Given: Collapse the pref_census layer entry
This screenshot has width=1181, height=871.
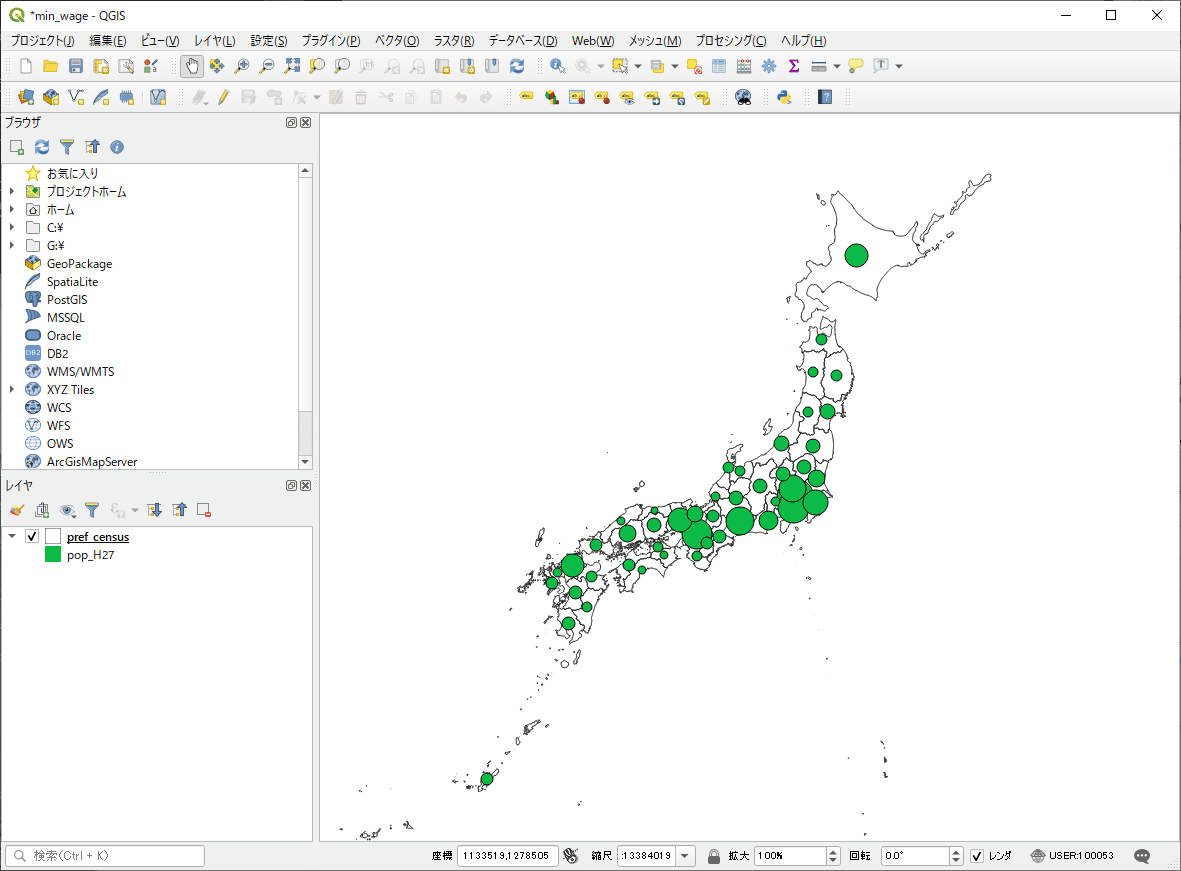Looking at the screenshot, I should [10, 536].
